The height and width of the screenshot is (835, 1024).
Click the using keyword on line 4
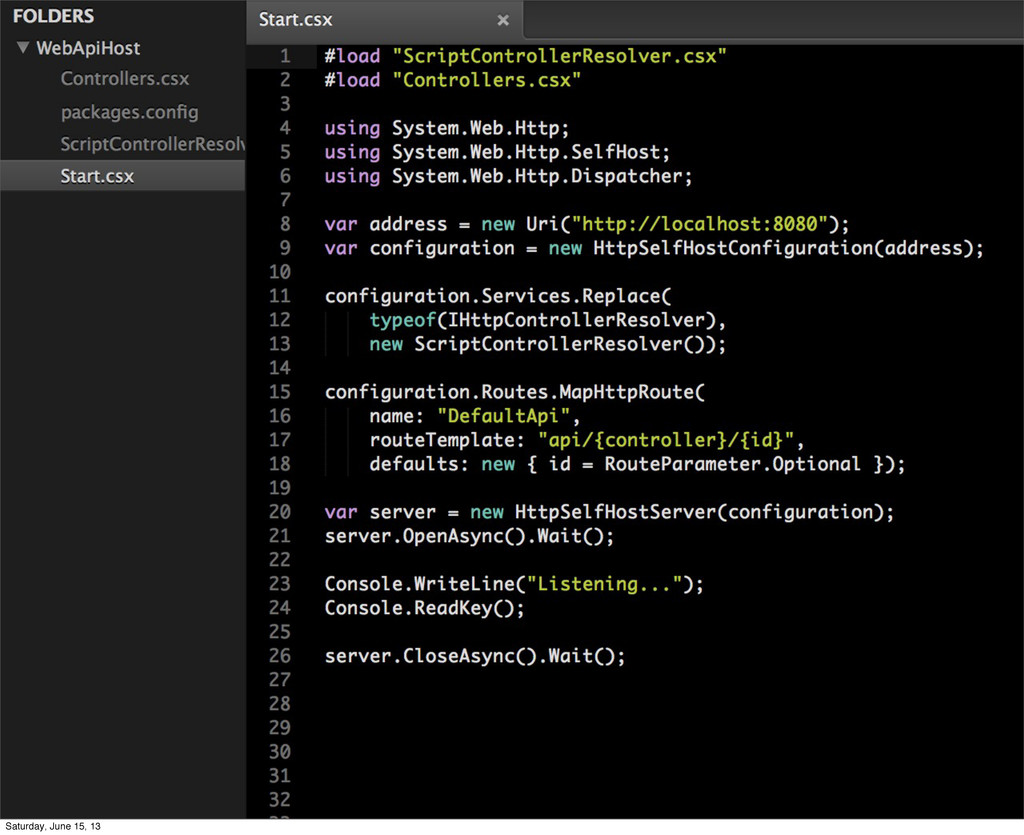tap(352, 129)
